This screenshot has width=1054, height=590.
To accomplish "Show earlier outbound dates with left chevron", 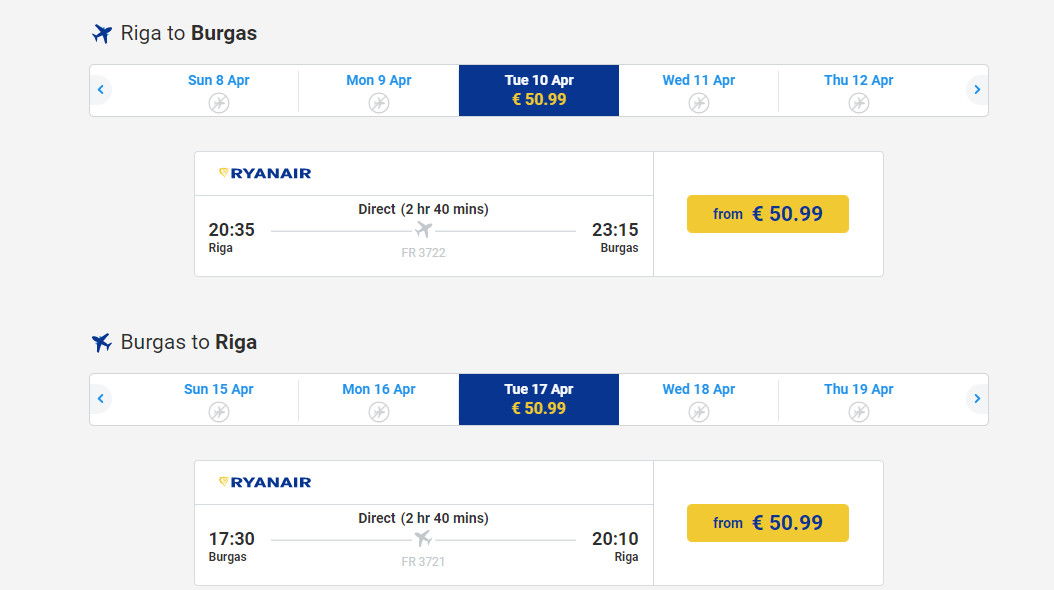I will [101, 89].
